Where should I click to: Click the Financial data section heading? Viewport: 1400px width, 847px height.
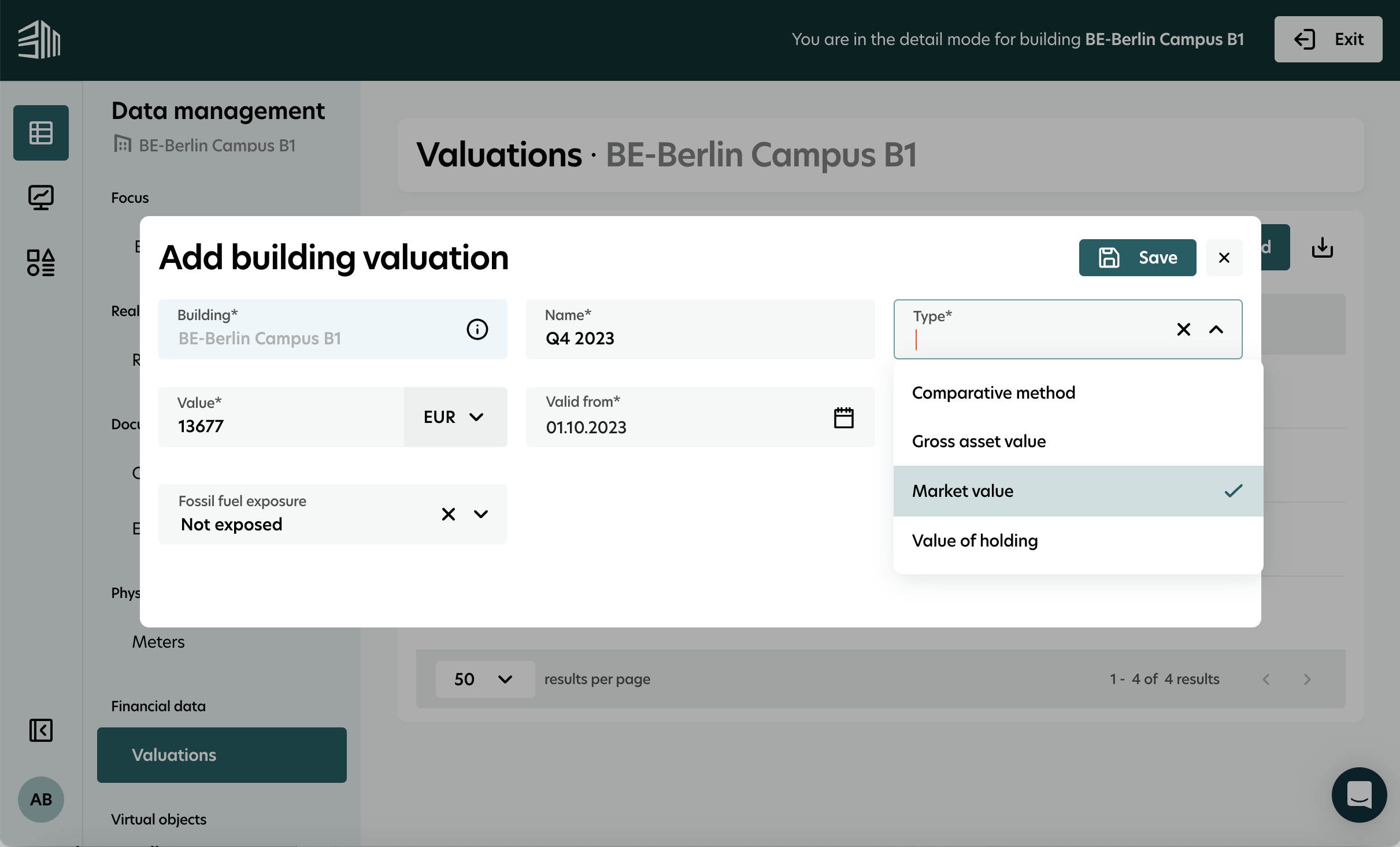[x=158, y=706]
